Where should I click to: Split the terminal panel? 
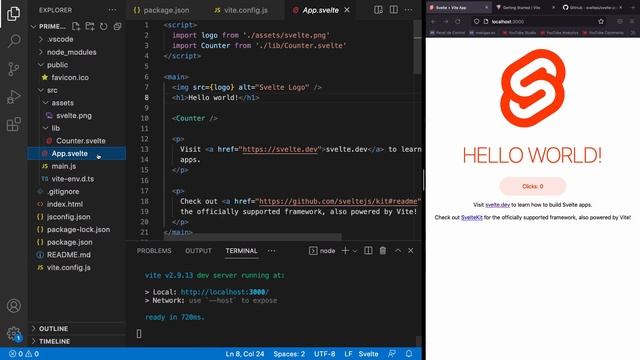(x=368, y=251)
